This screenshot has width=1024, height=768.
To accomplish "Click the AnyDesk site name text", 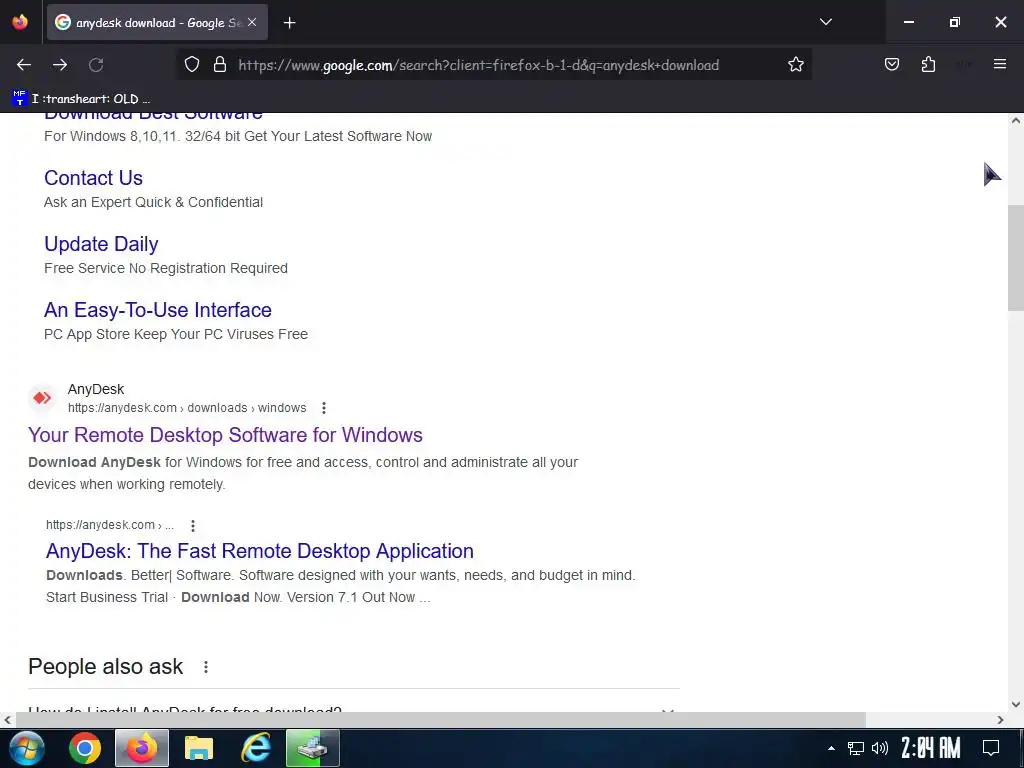I will tap(96, 389).
